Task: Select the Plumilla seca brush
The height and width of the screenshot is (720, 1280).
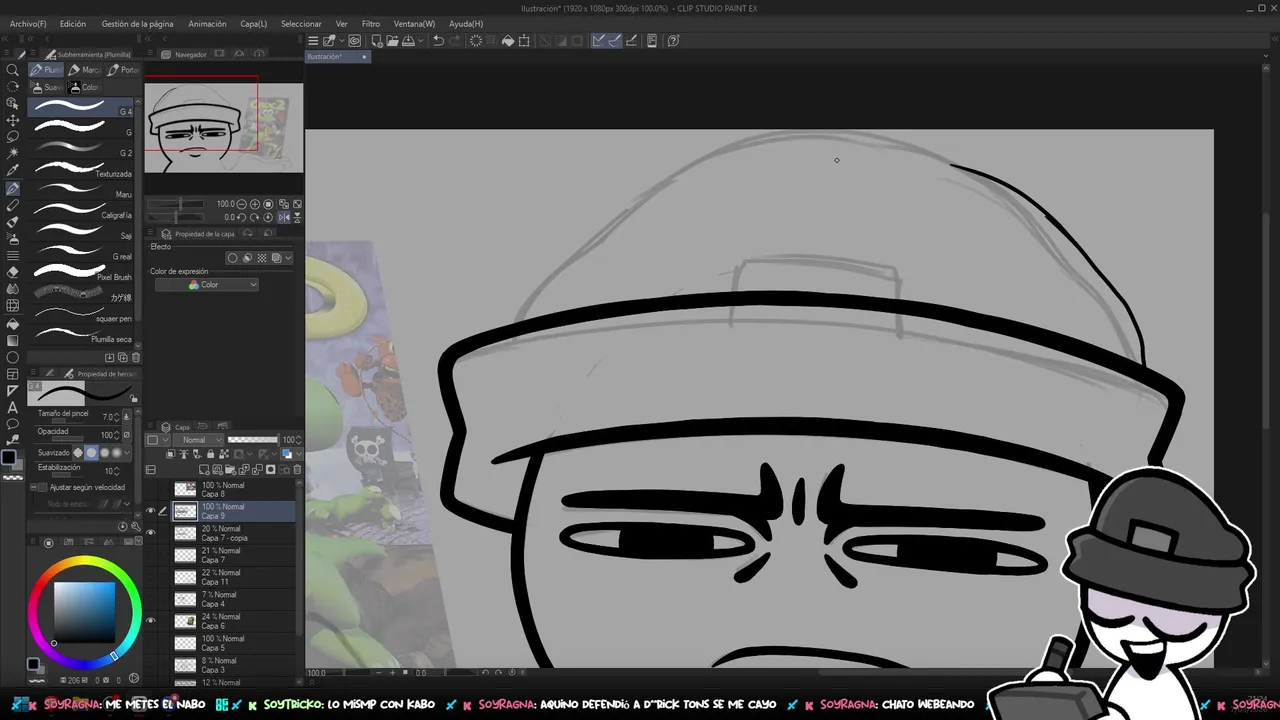Action: coord(82,335)
